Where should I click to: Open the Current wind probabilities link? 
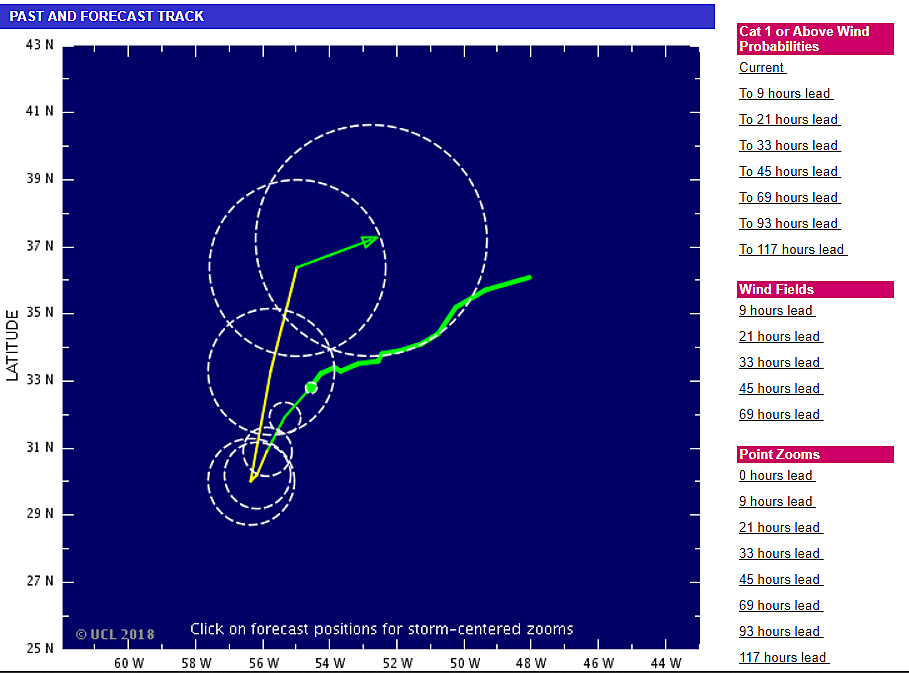click(762, 67)
